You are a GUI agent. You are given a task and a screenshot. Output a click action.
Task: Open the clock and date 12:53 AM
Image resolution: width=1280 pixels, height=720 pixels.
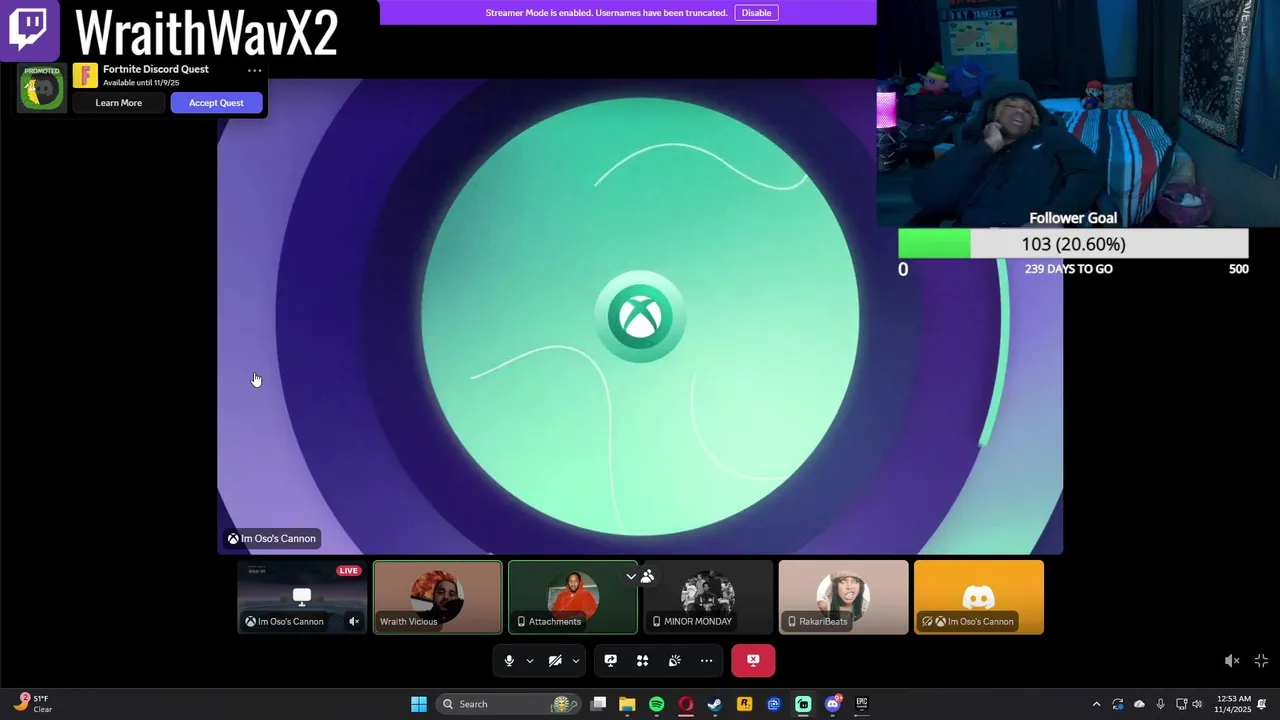coord(1233,704)
